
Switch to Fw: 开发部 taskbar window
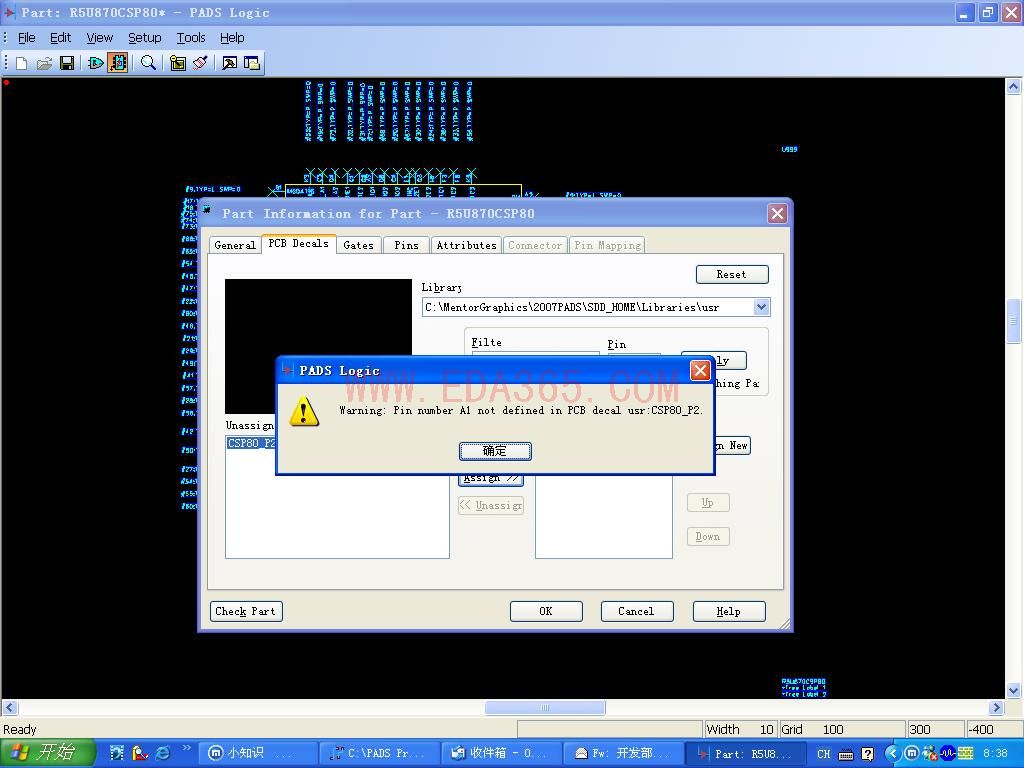pyautogui.click(x=624, y=754)
